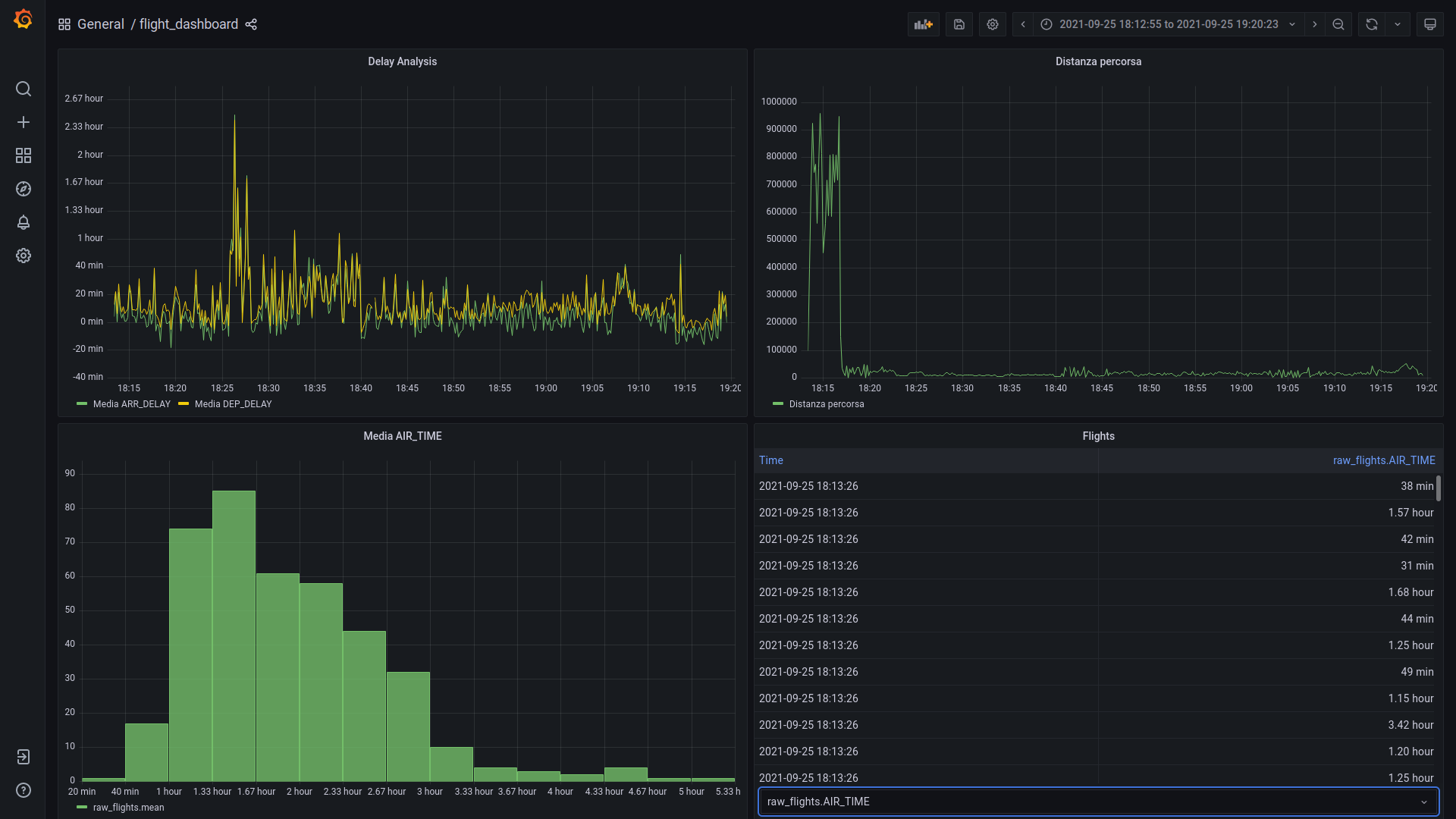
Task: Open the search dashboards icon
Action: click(x=24, y=89)
